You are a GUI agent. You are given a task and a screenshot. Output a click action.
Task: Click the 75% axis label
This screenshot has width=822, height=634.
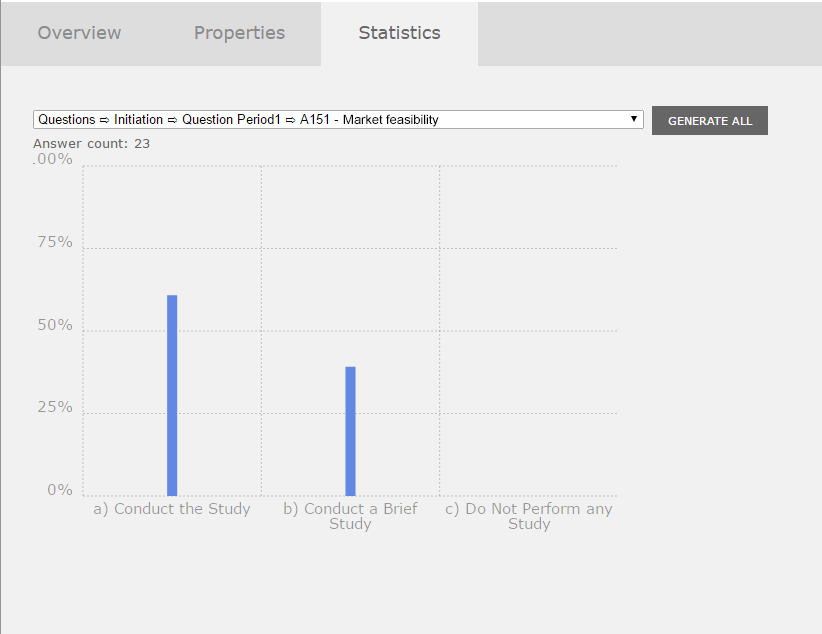tap(55, 242)
